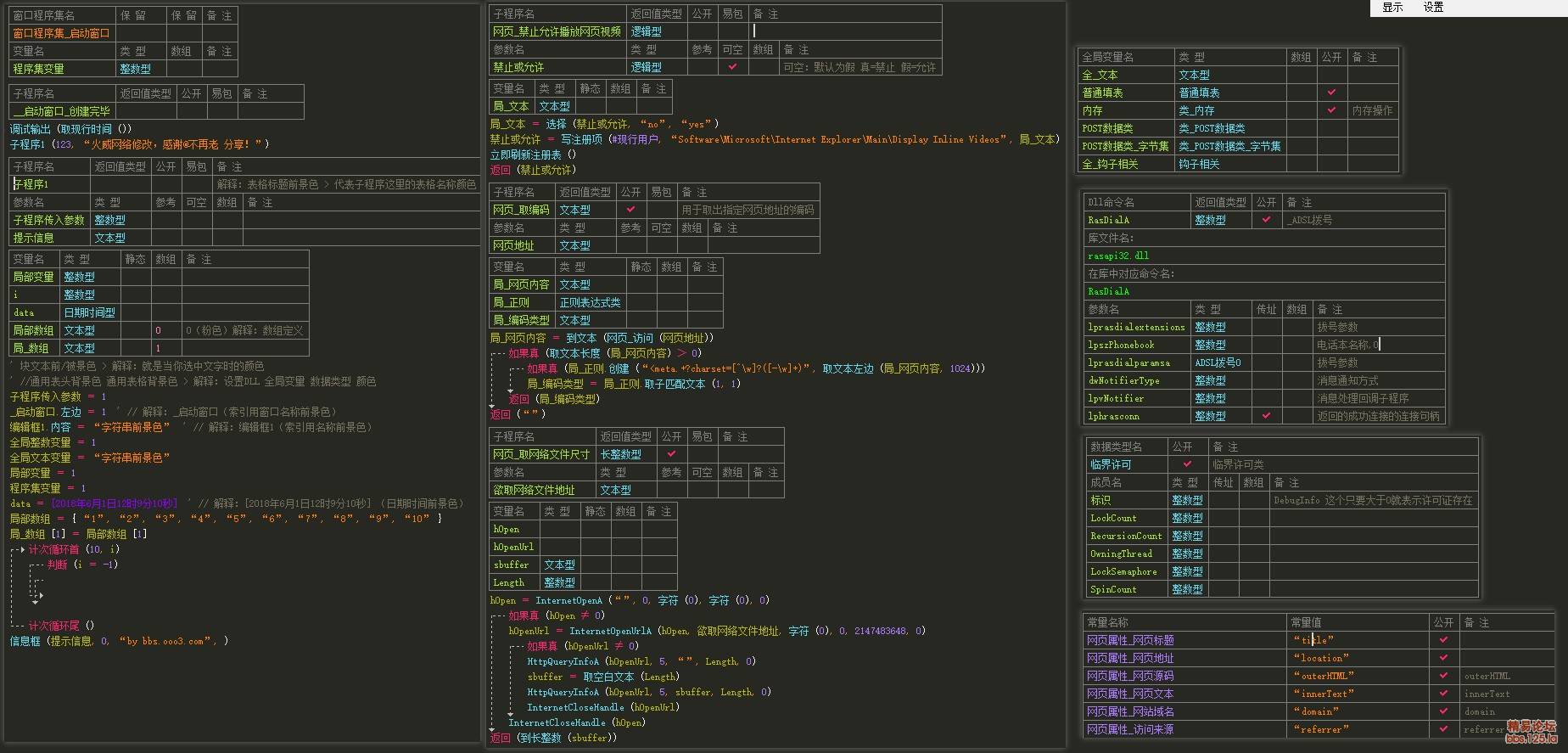This screenshot has width=1568, height=753.
Task: Open the 显示 menu
Action: tap(1392, 8)
